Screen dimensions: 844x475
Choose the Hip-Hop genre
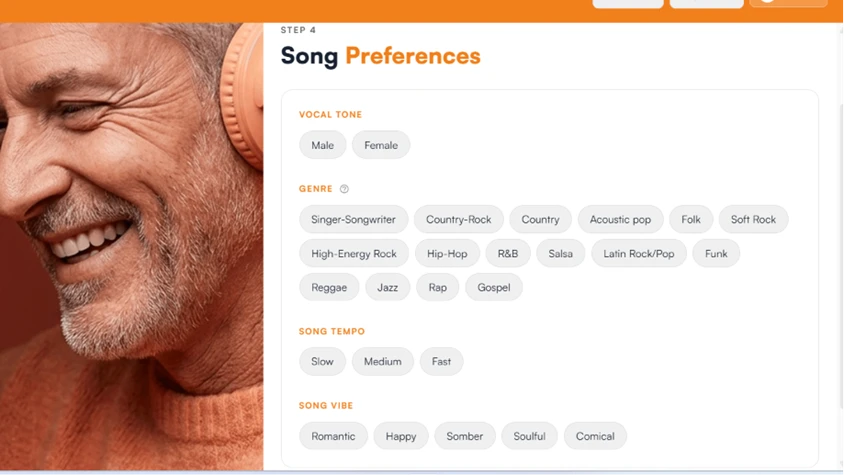coord(447,253)
